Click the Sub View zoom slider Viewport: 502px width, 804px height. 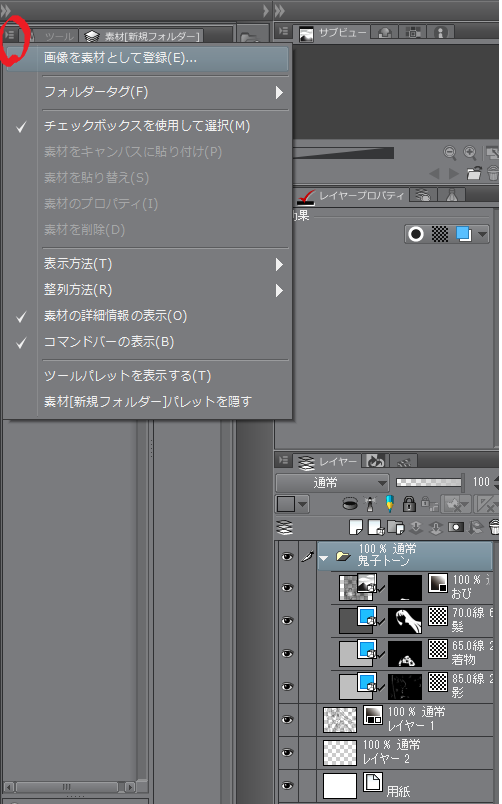click(x=344, y=153)
